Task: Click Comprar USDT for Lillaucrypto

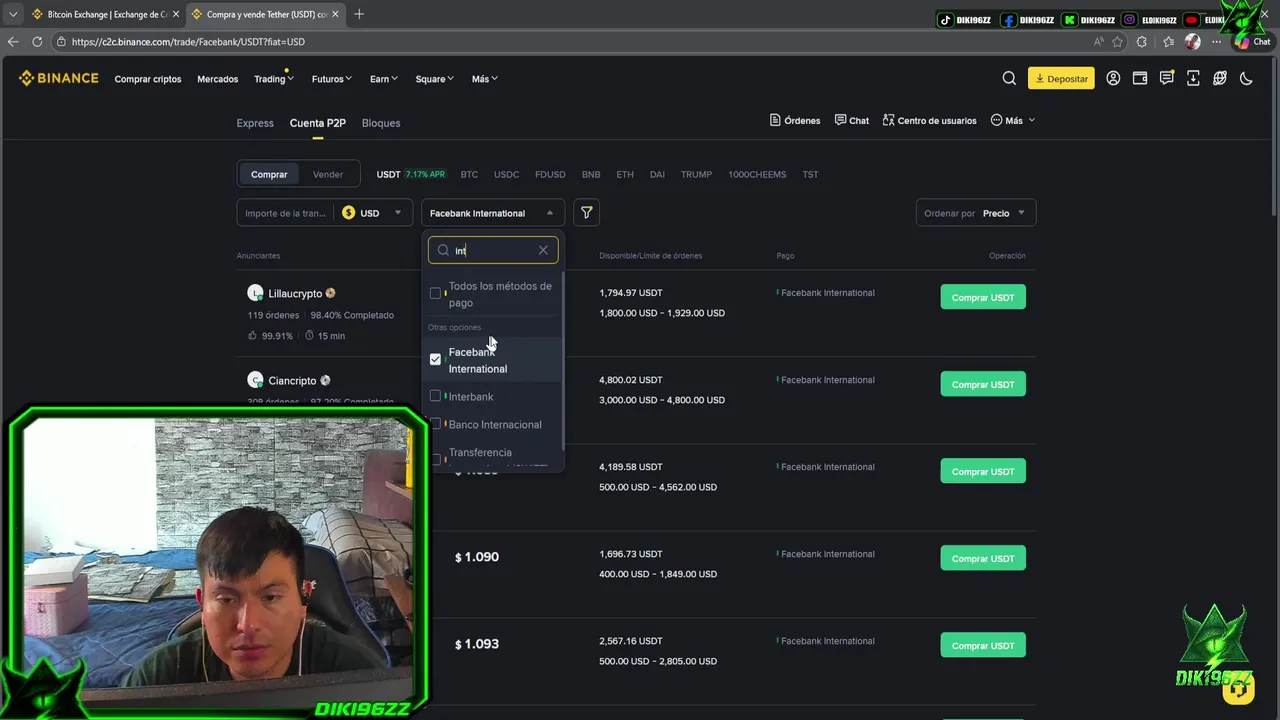Action: coord(983,297)
